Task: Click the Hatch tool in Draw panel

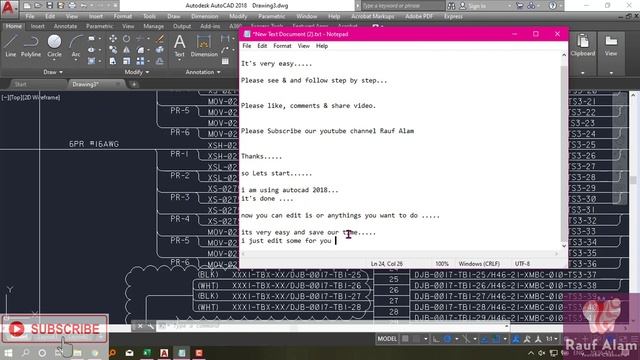Action: tap(91, 61)
